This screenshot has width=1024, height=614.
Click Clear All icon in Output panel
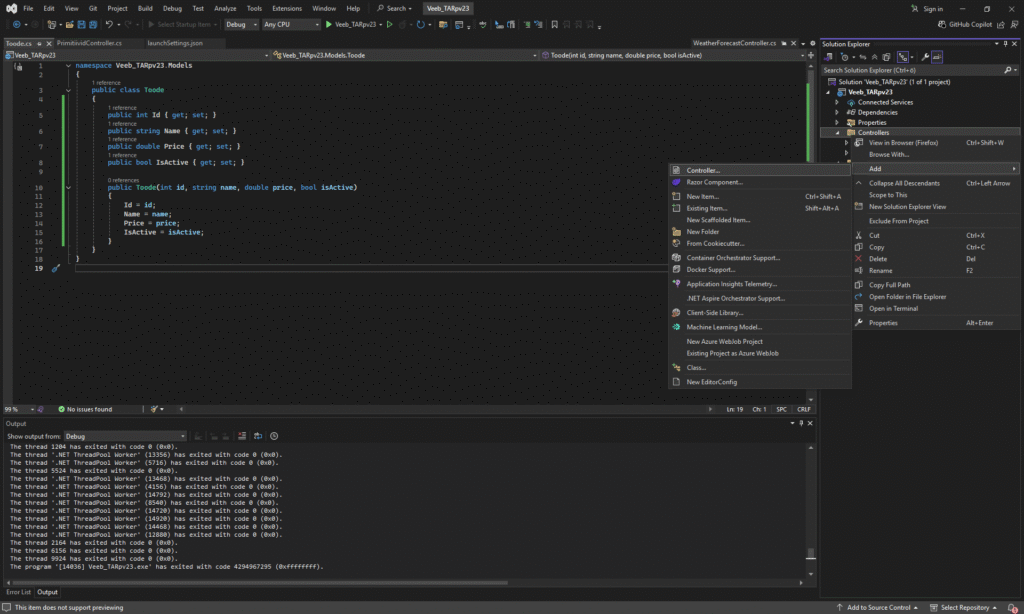click(x=243, y=436)
